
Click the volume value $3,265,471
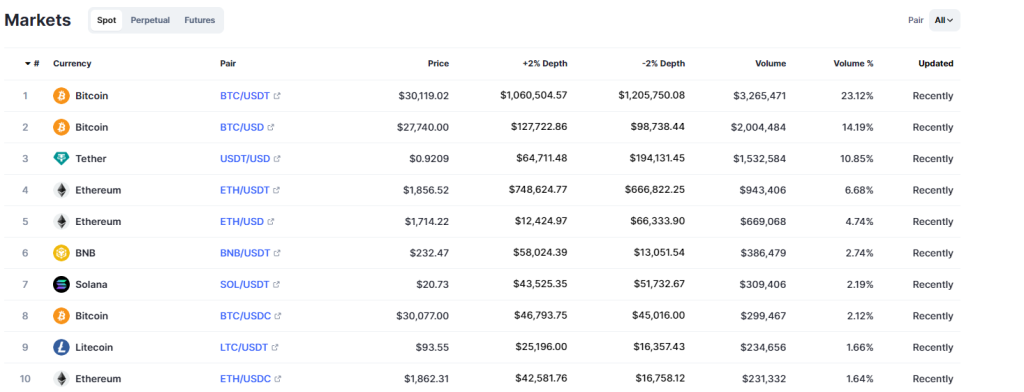pos(760,95)
